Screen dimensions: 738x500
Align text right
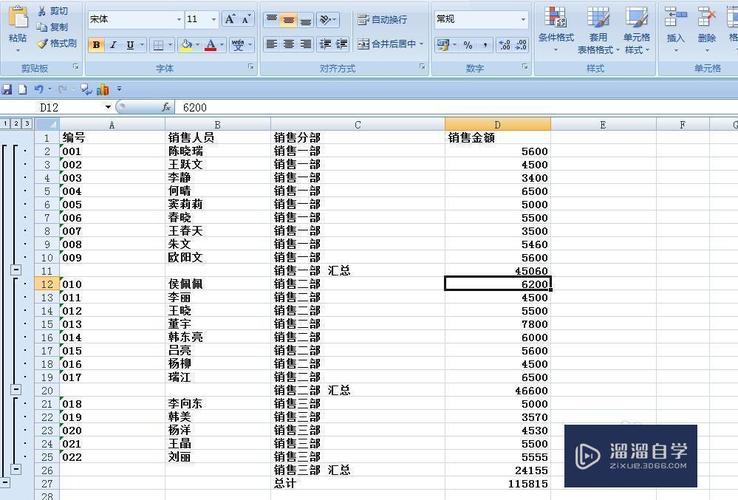click(x=305, y=44)
